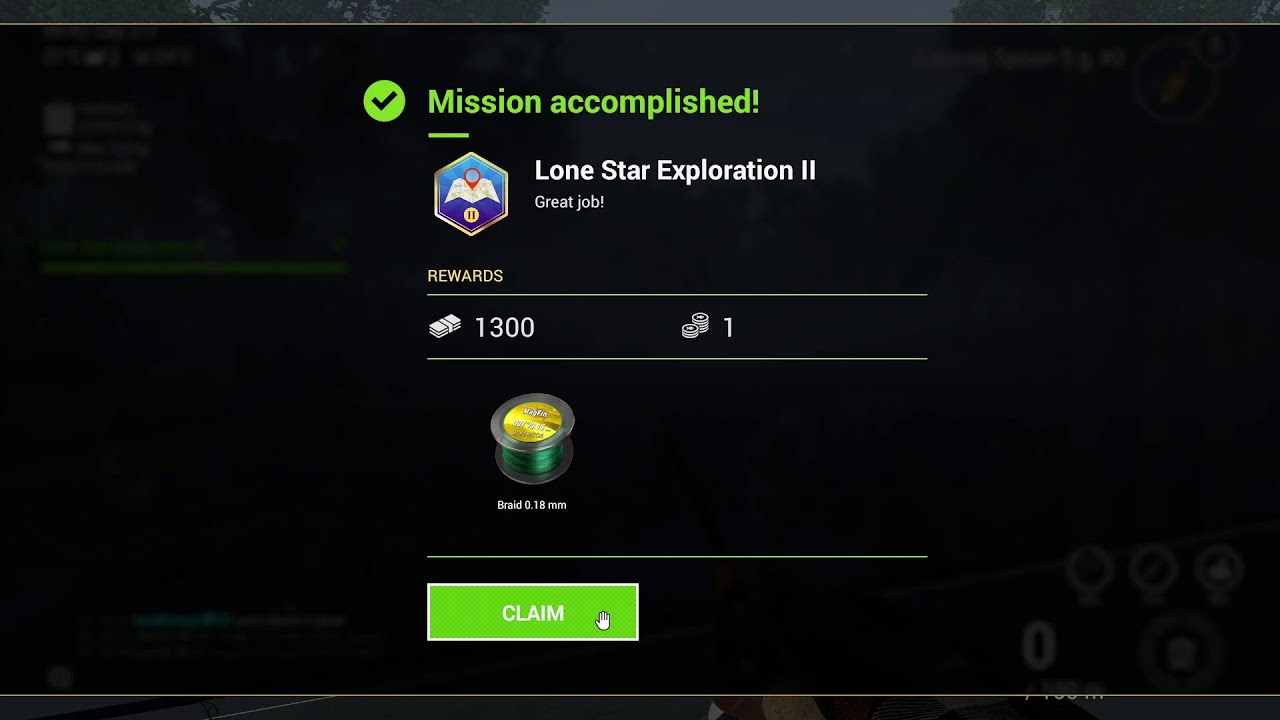This screenshot has width=1280, height=720.
Task: Click the Lone Star Exploration II title
Action: point(675,170)
